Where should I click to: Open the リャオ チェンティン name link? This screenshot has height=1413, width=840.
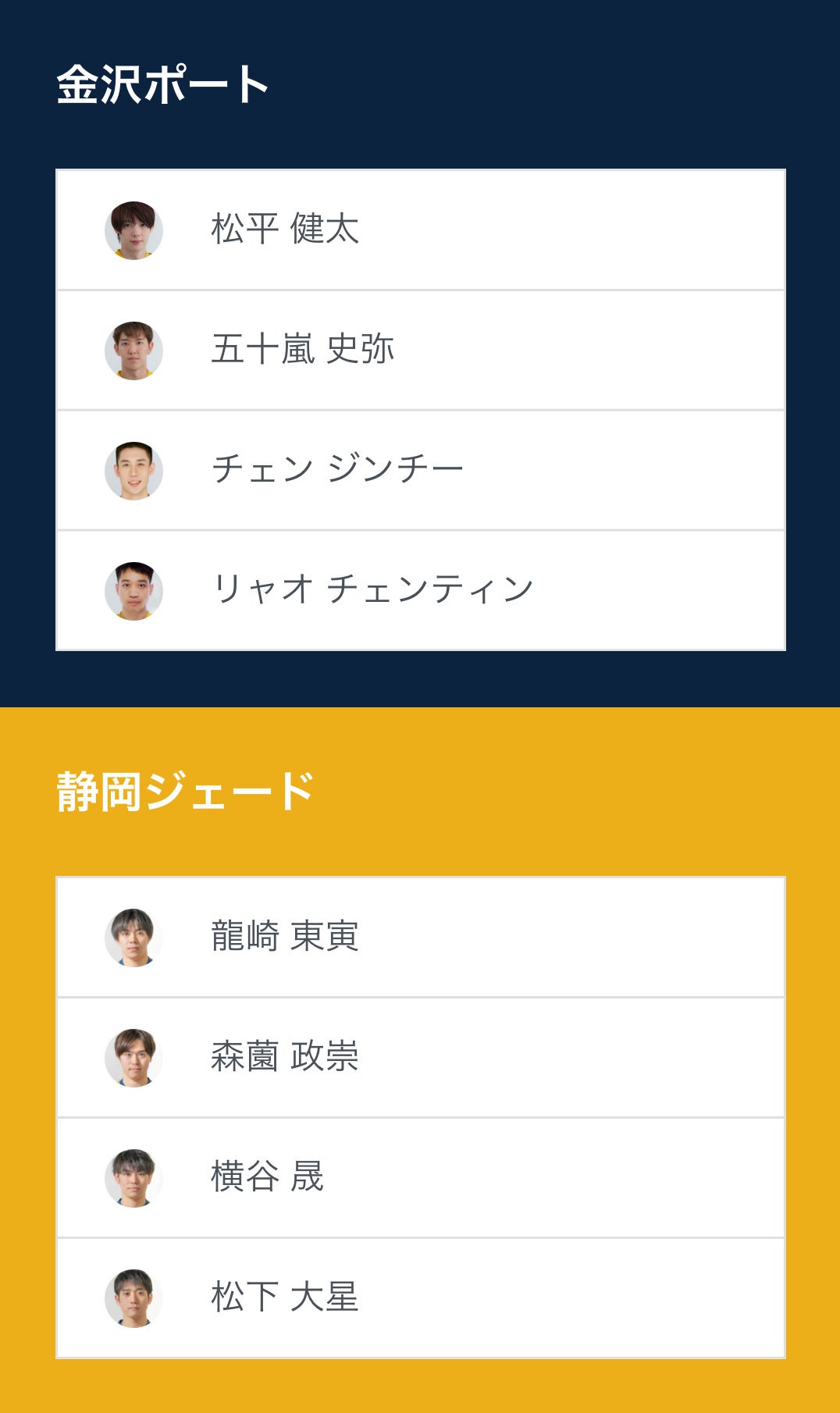(x=372, y=590)
